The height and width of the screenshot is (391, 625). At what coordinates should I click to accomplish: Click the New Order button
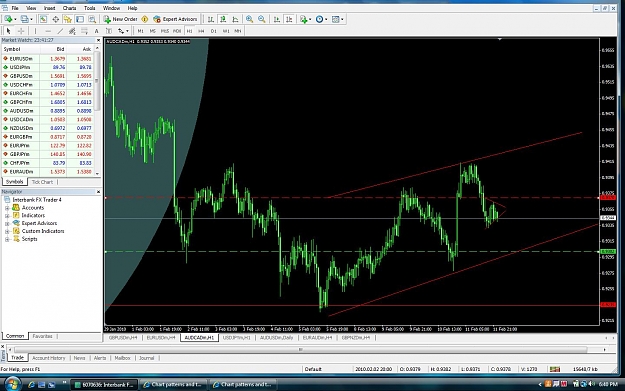click(x=120, y=19)
